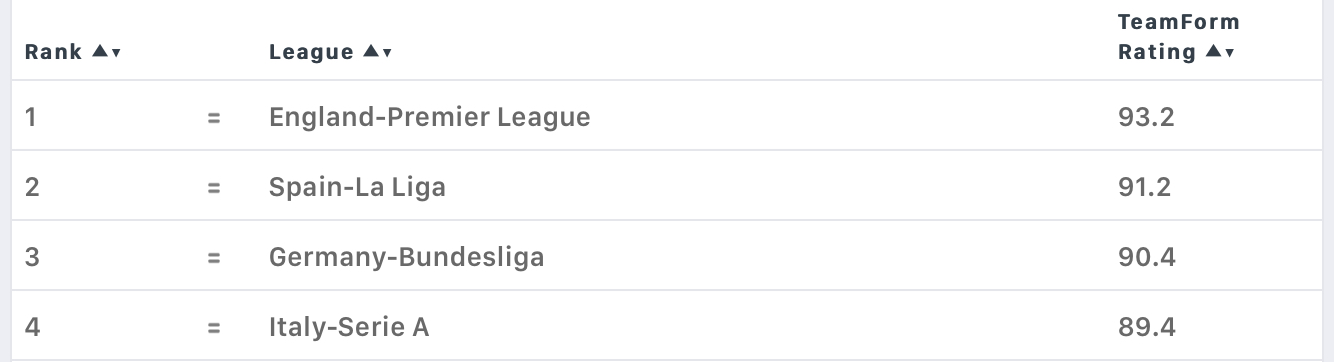Open the Spain-La Liga entry
The height and width of the screenshot is (362, 1334).
point(357,187)
